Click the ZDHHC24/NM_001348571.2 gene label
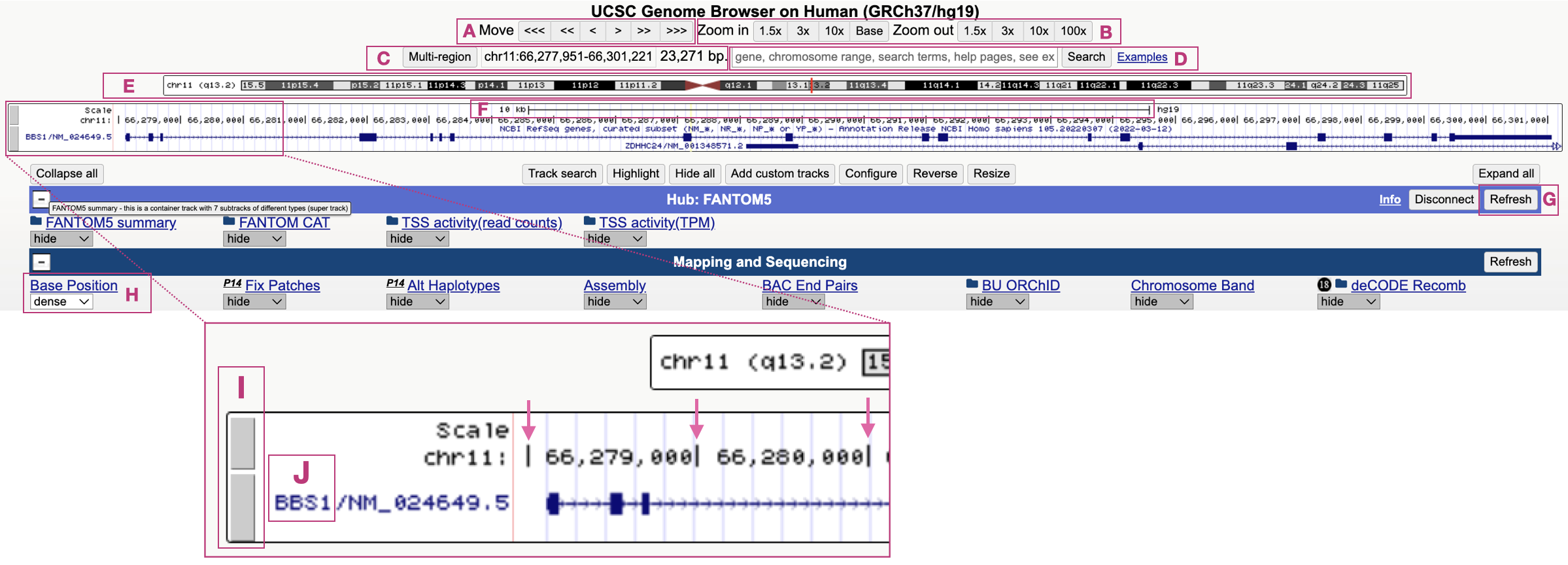Image resolution: width=1568 pixels, height=565 pixels. [684, 146]
